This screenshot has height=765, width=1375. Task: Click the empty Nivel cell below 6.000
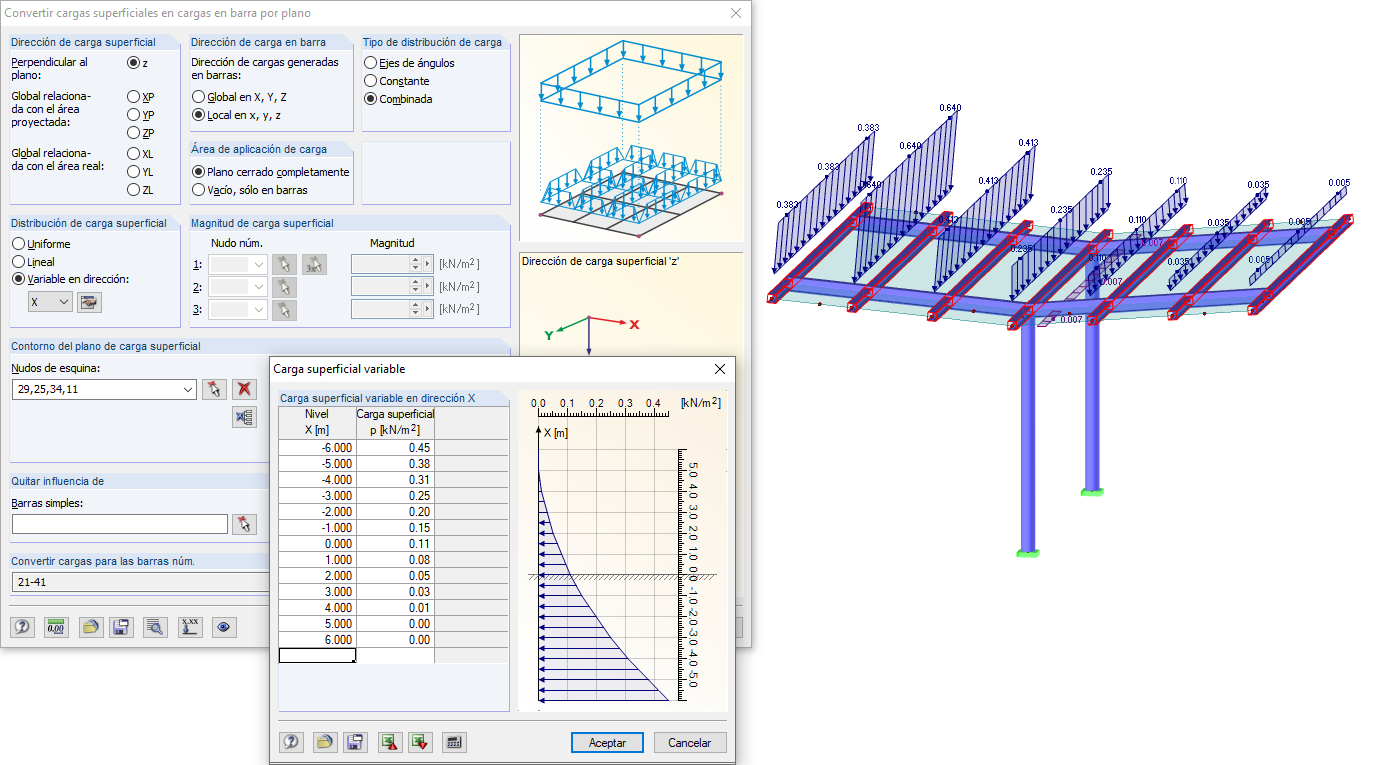[x=317, y=656]
